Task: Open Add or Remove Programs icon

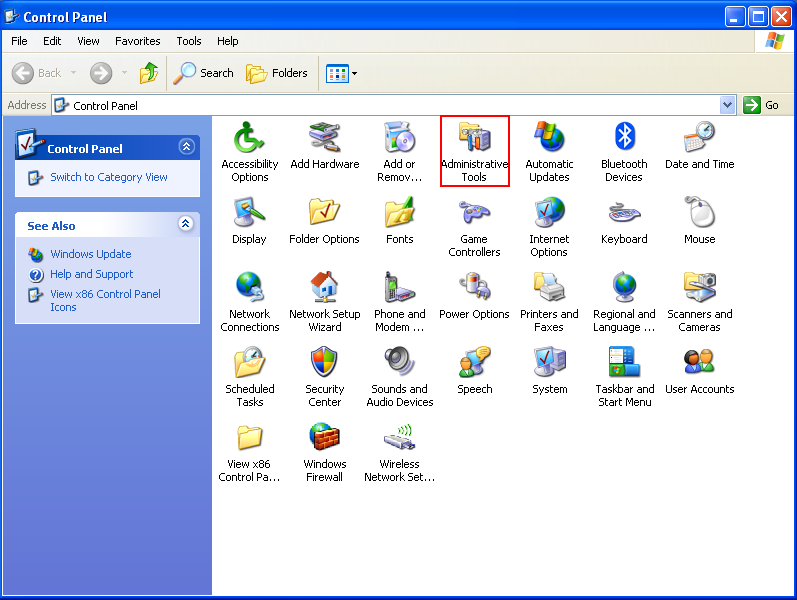Action: click(x=400, y=152)
